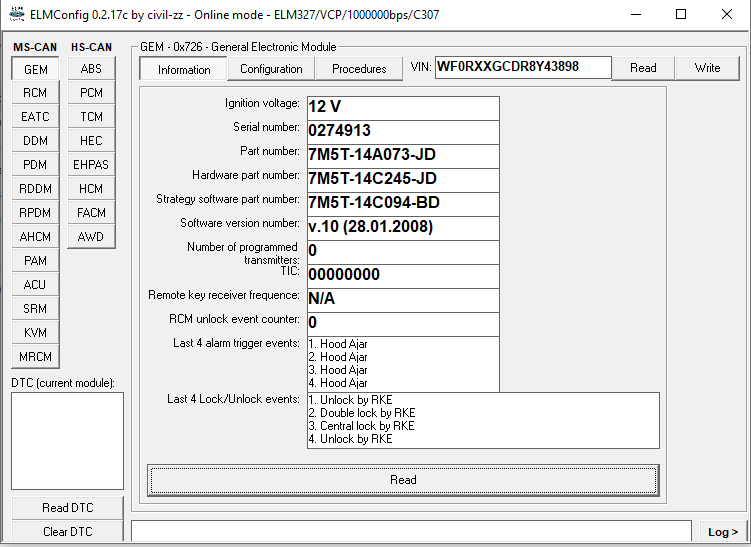The height and width of the screenshot is (547, 751).
Task: Select the KVM module button
Action: pyautogui.click(x=35, y=333)
